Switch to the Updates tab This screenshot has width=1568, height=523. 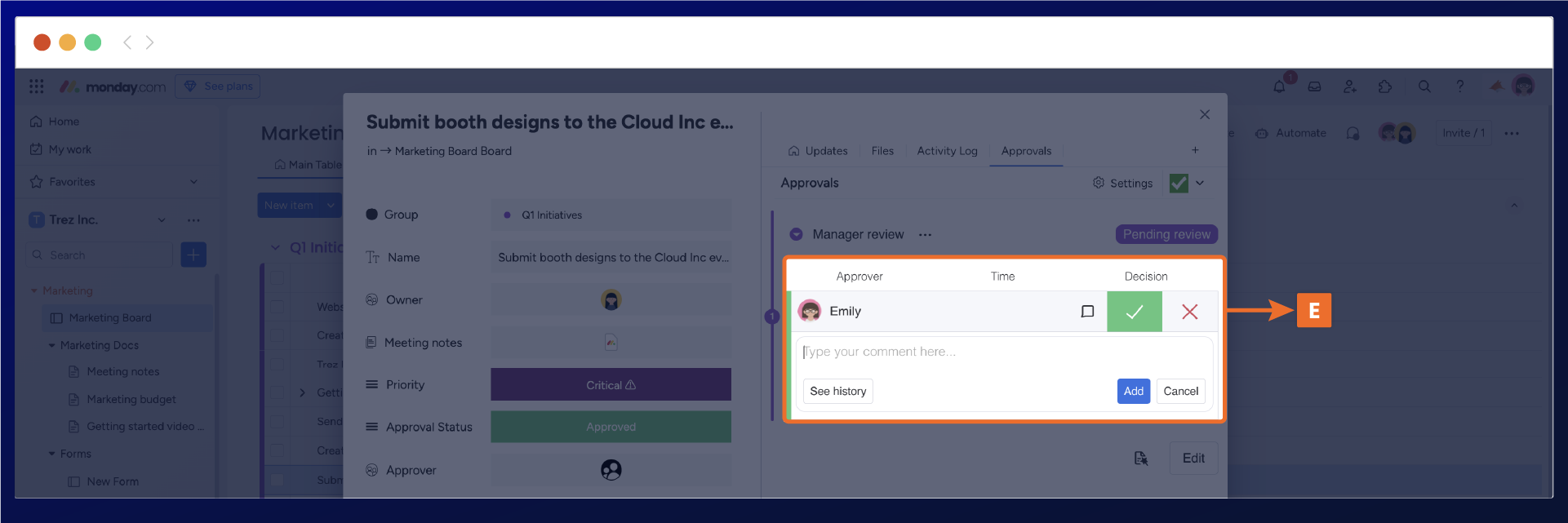pyautogui.click(x=818, y=151)
